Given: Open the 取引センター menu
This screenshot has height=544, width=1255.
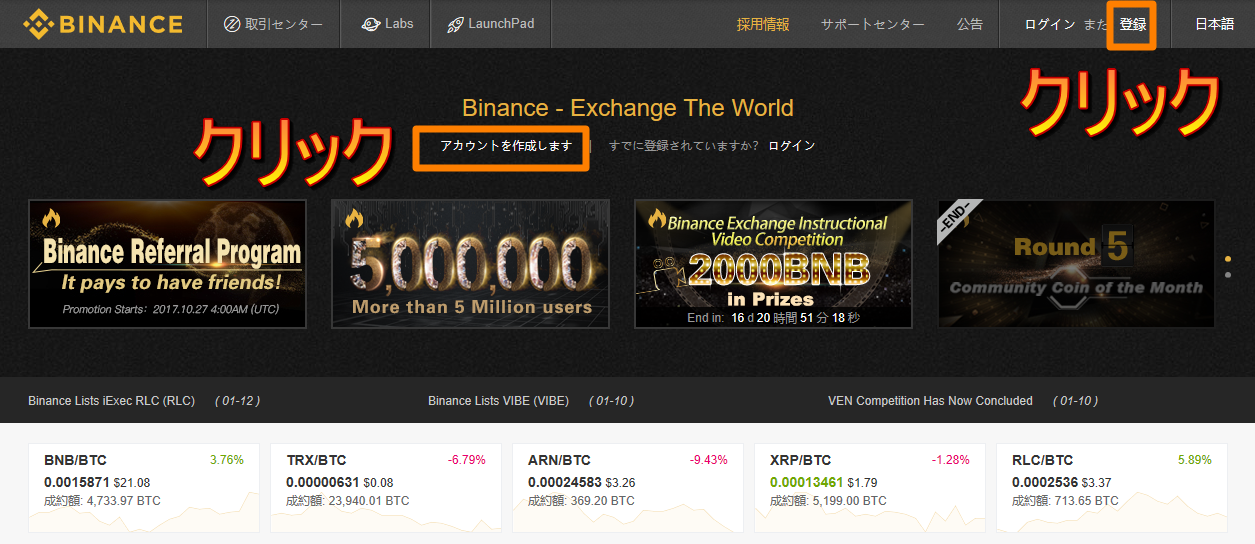Looking at the screenshot, I should (x=273, y=24).
